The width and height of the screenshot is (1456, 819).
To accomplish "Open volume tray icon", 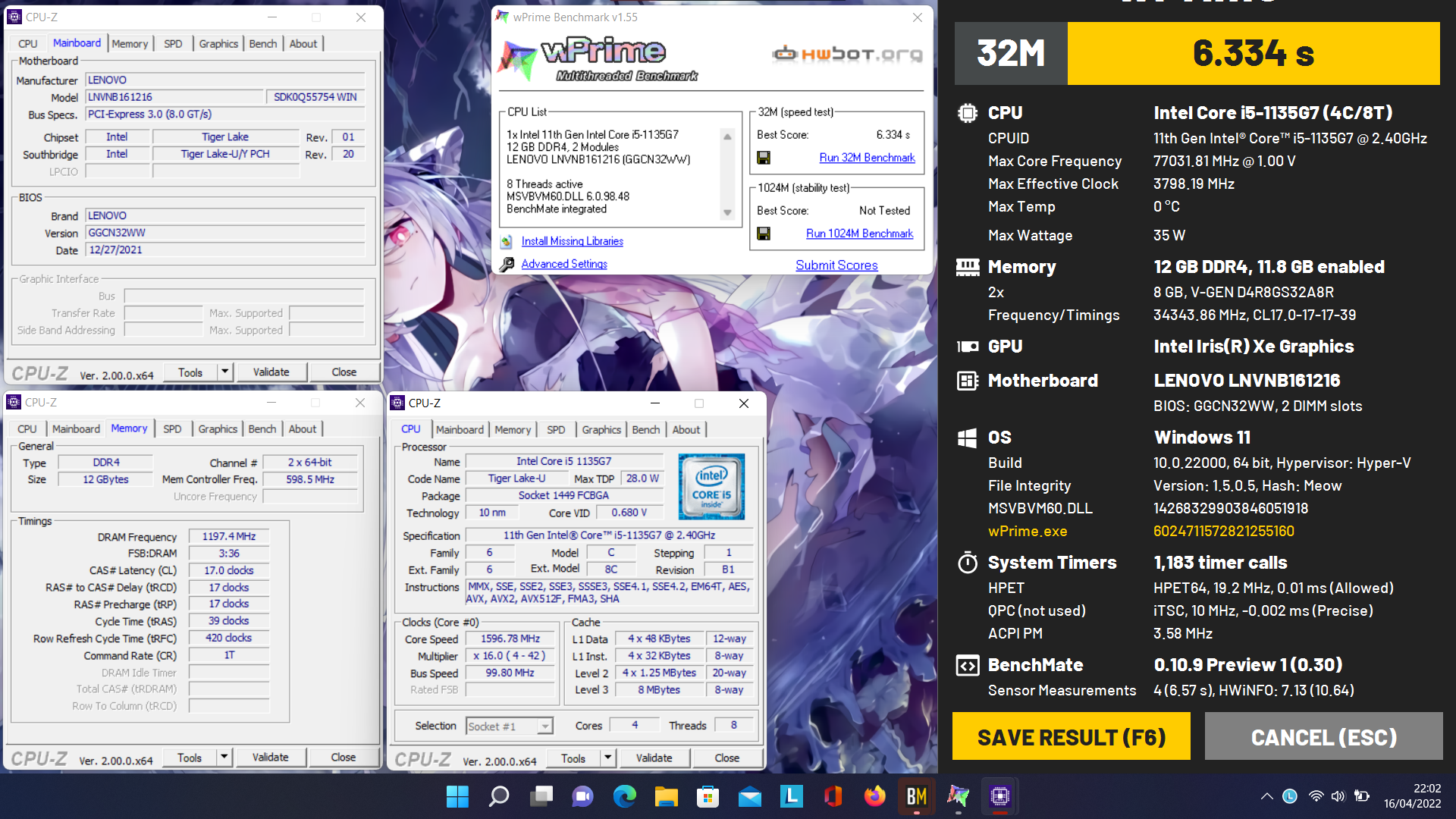I will point(1338,796).
